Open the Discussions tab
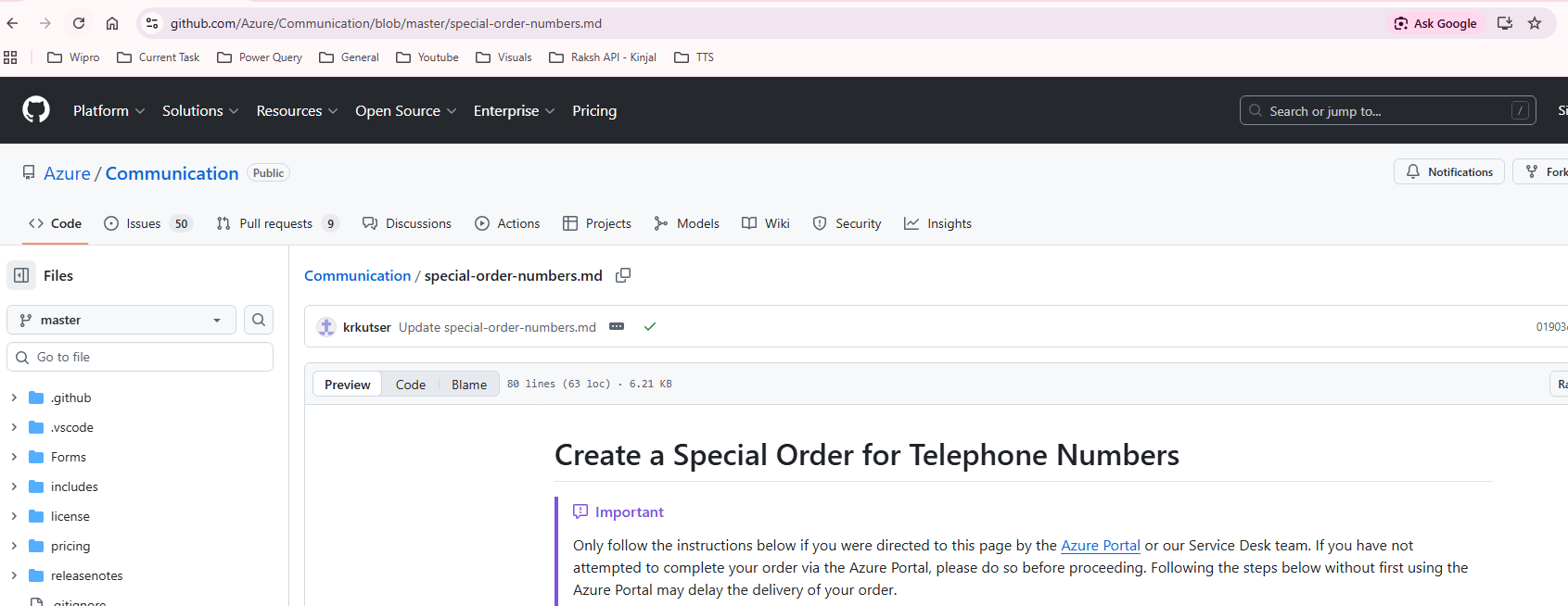 coord(406,223)
